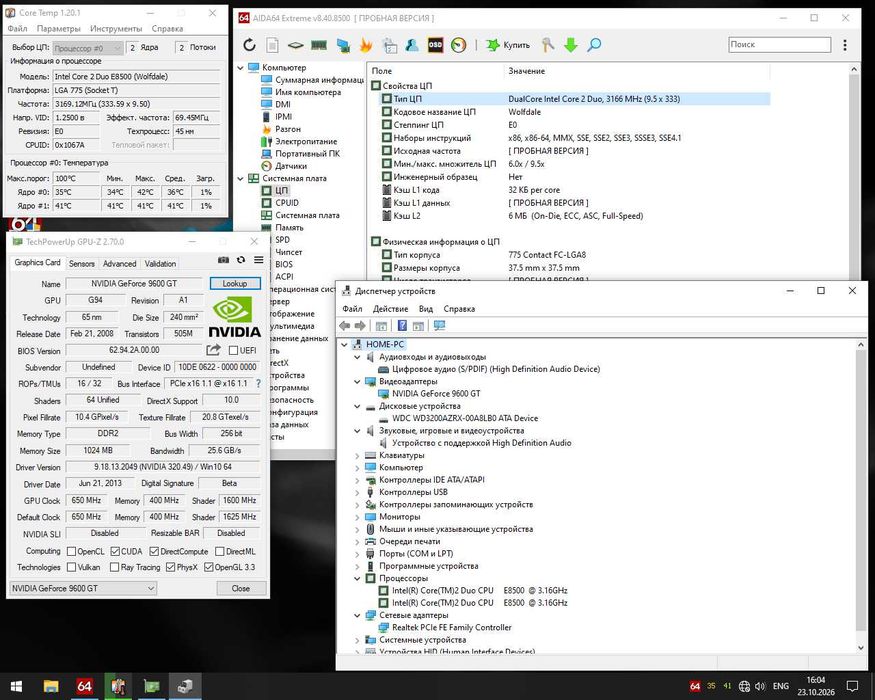875x700 pixels.
Task: Click GPU-Z Bus Interface question mark
Action: pos(258,383)
